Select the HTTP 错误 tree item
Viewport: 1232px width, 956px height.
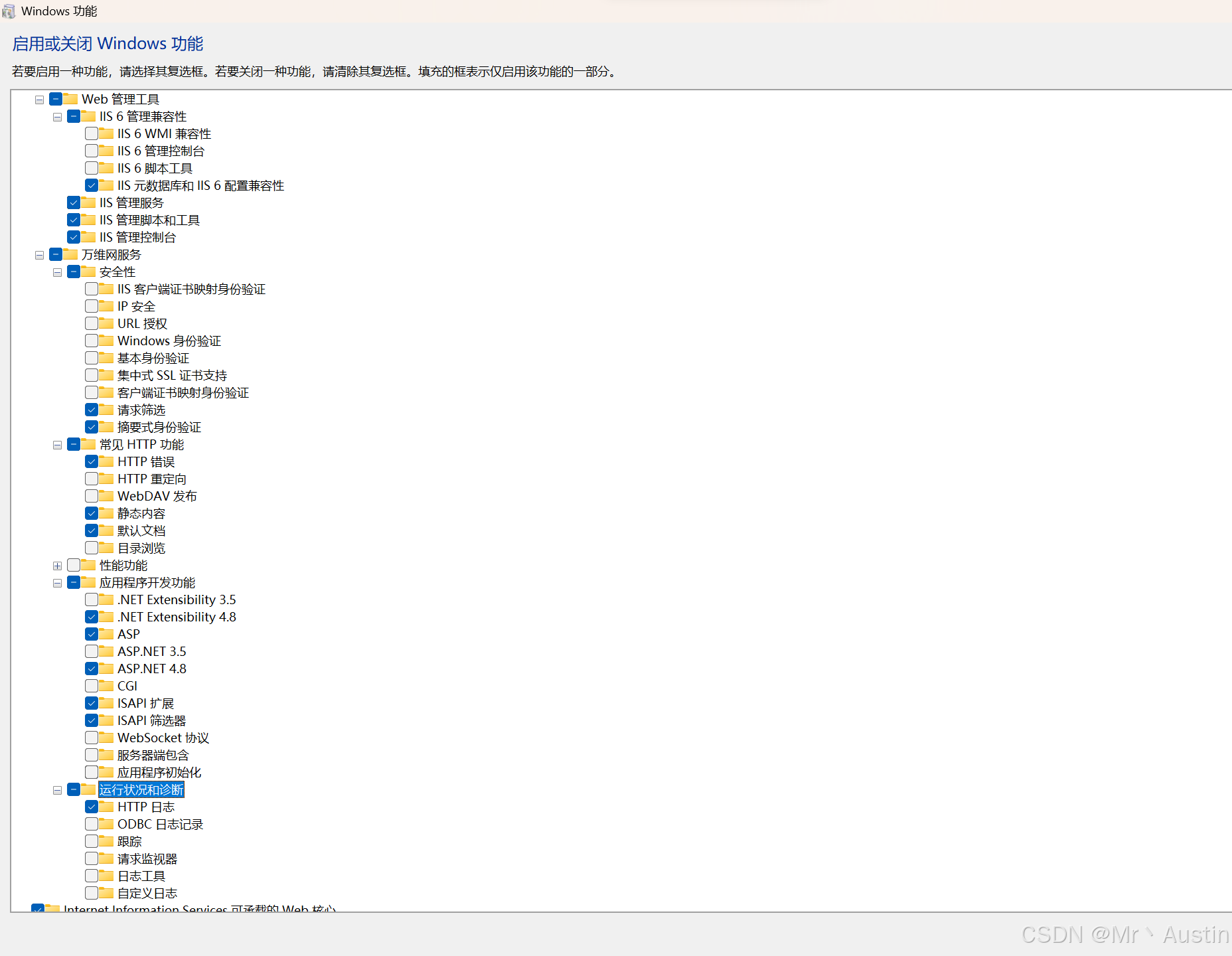point(146,461)
